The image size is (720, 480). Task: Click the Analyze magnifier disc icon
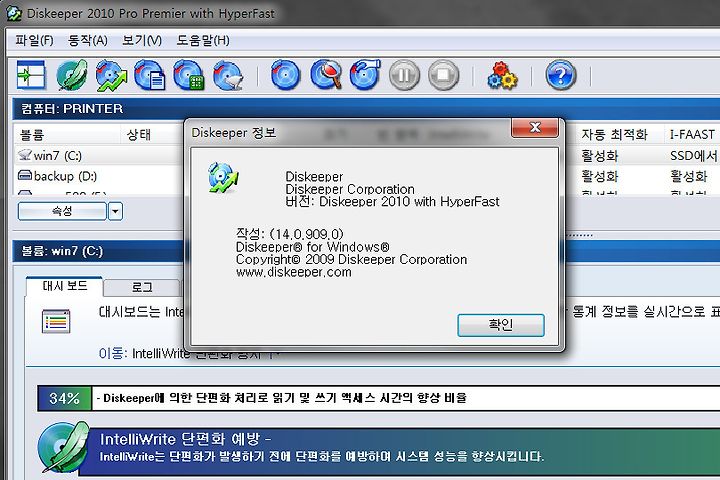[326, 75]
